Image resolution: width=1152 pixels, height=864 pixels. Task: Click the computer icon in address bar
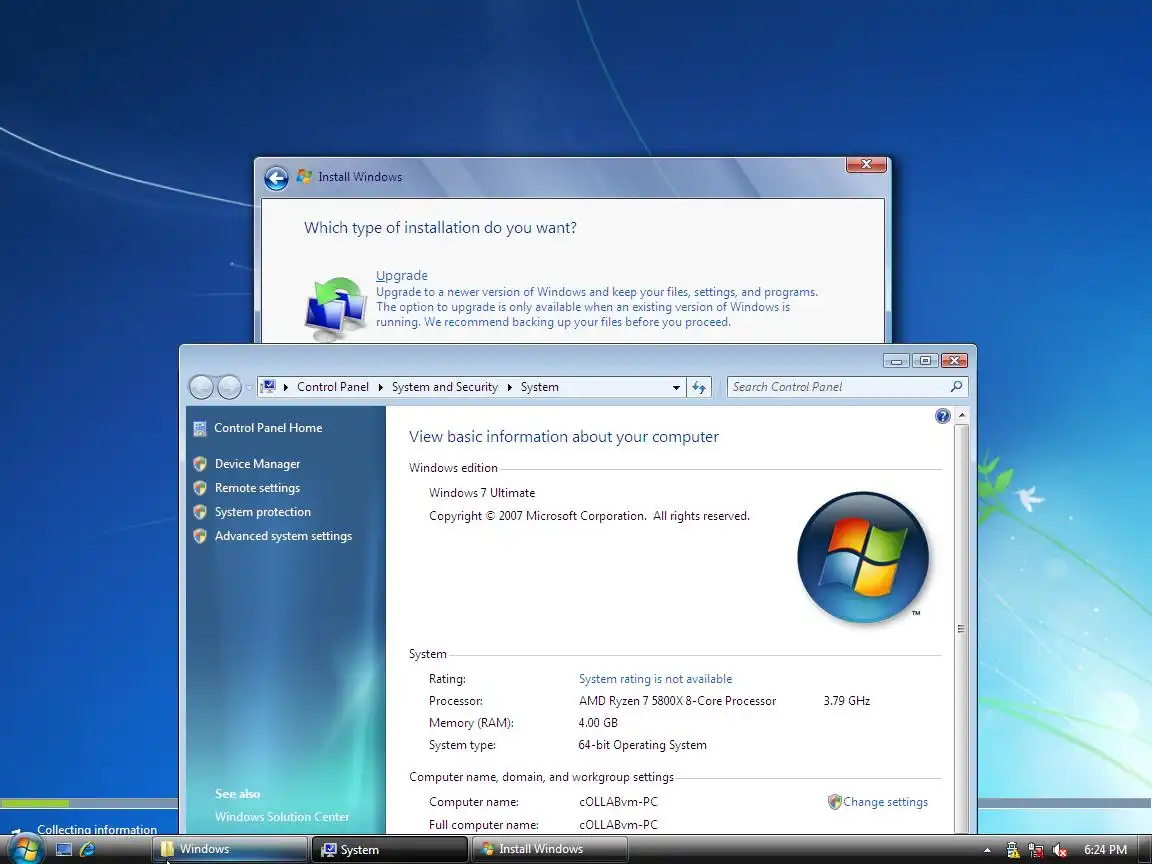click(268, 386)
